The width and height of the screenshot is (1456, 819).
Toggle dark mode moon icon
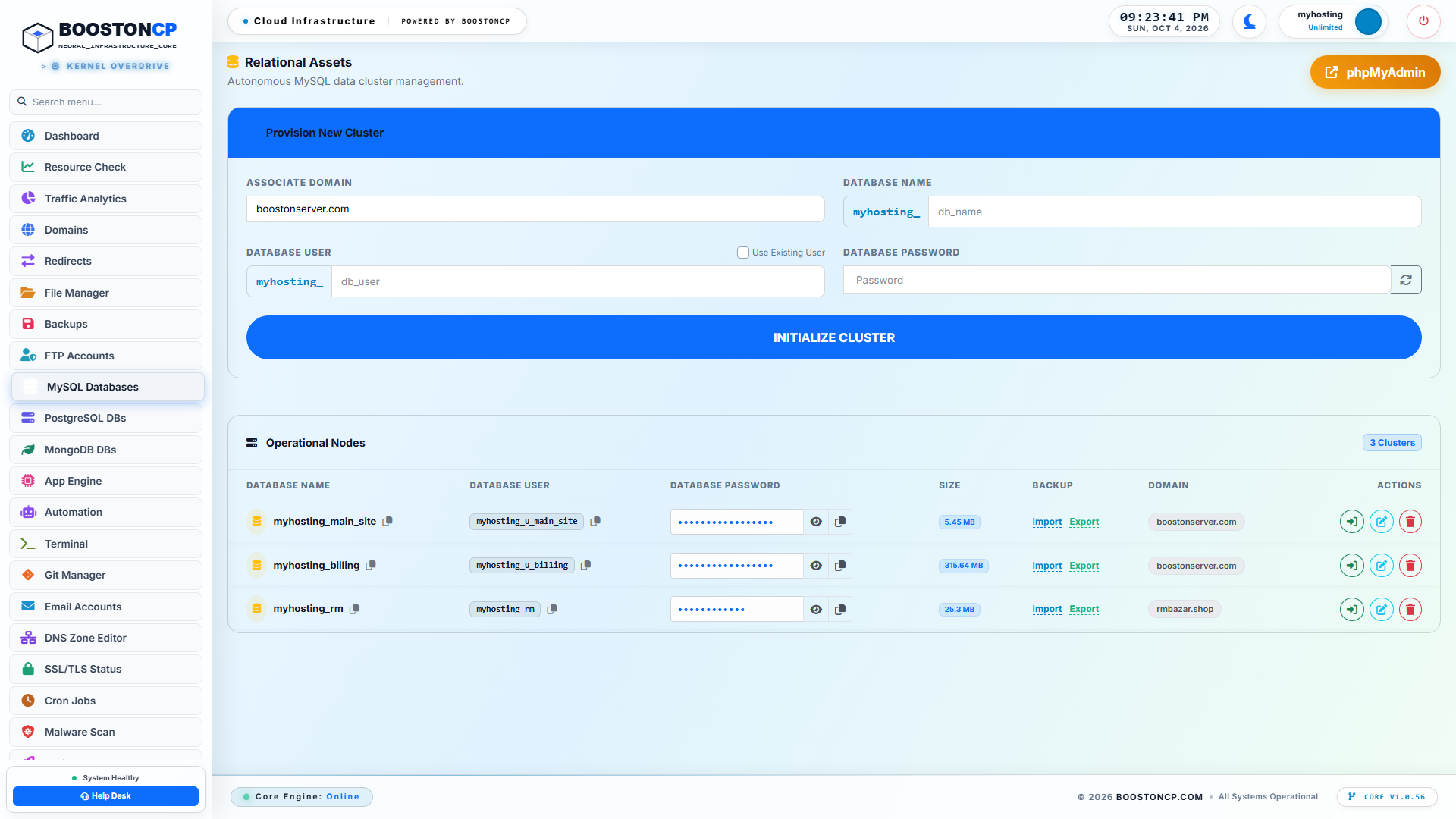(x=1249, y=21)
